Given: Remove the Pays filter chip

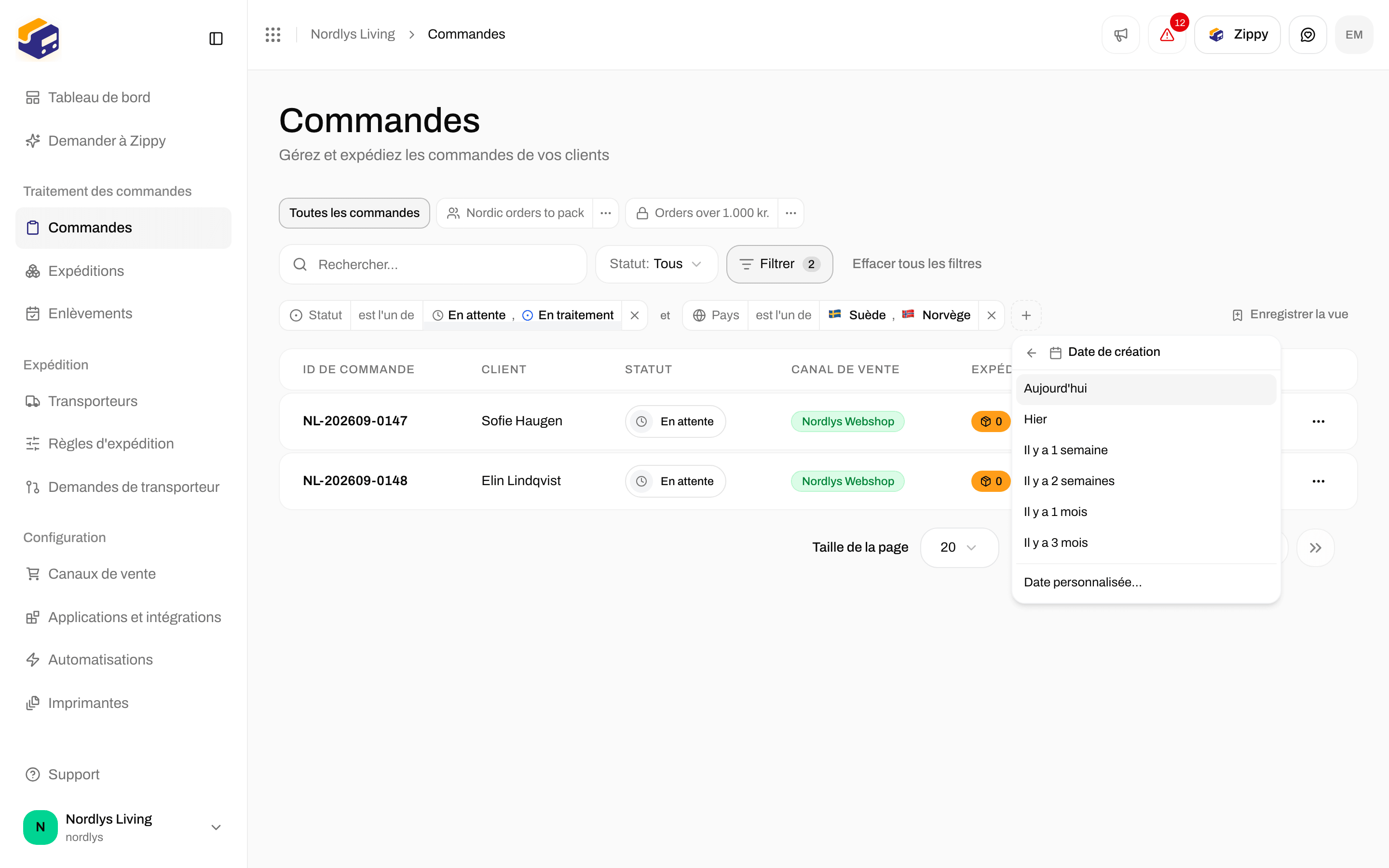Looking at the screenshot, I should pos(991,315).
